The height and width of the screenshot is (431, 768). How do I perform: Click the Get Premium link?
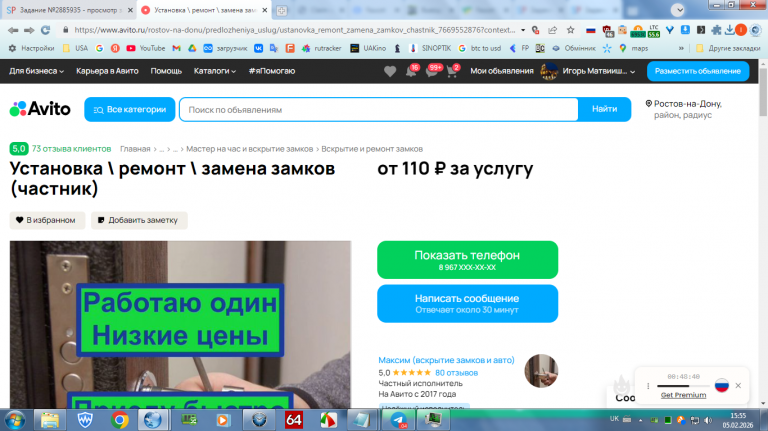tap(683, 395)
